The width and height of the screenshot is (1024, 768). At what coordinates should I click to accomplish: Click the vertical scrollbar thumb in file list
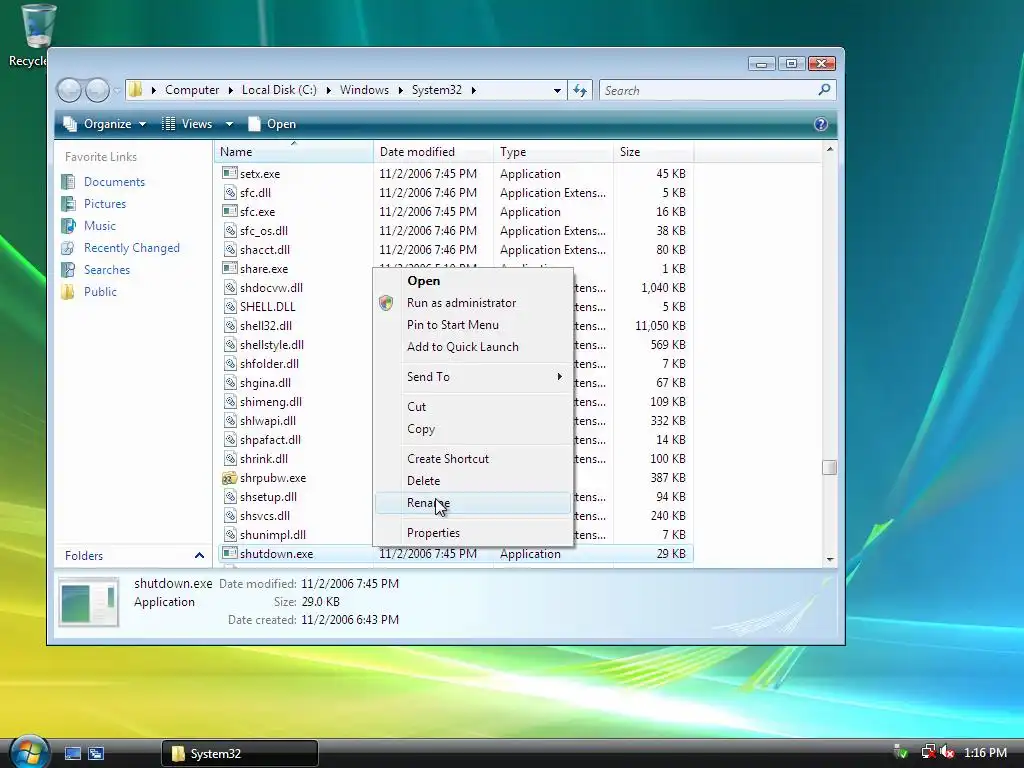(829, 468)
